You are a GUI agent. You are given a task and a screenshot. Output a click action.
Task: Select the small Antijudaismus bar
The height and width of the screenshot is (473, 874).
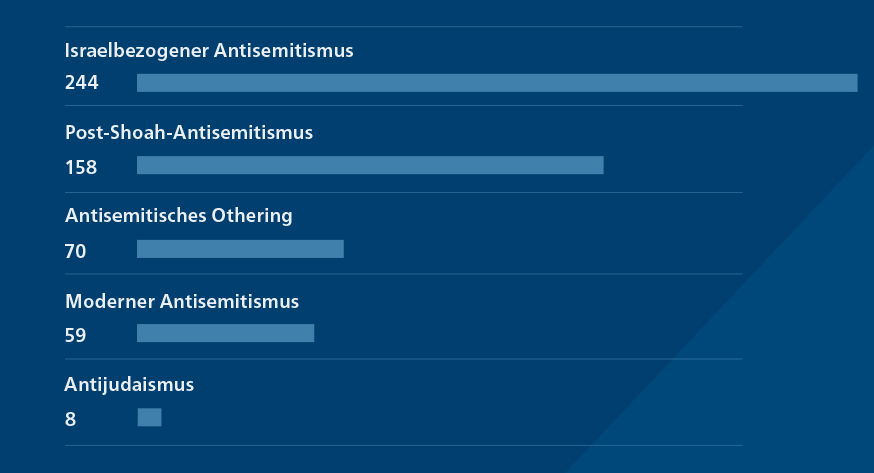[149, 417]
